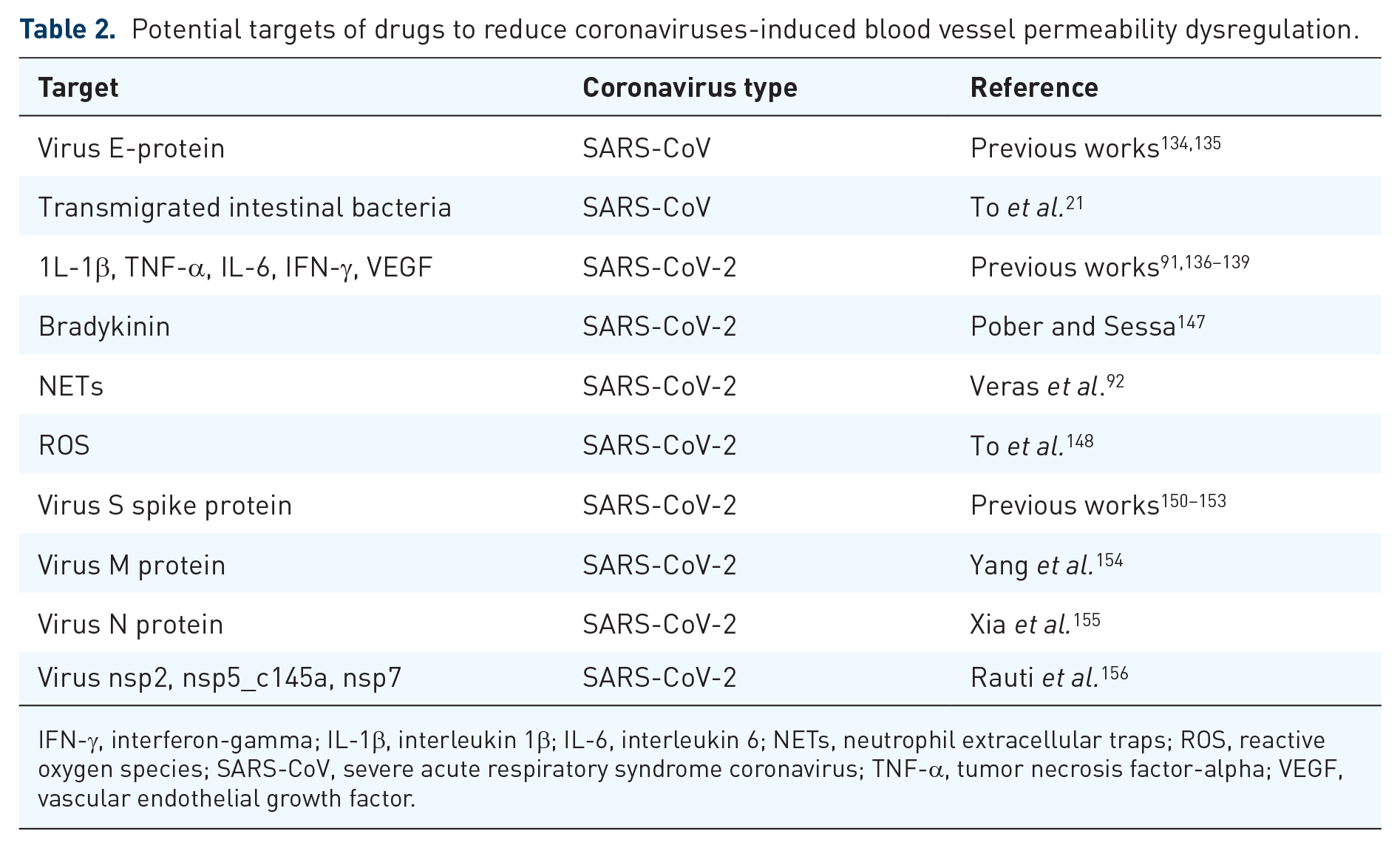Image resolution: width=1400 pixels, height=848 pixels.
Task: Open reference 91,136–139 superscript citation
Action: coord(1205,262)
